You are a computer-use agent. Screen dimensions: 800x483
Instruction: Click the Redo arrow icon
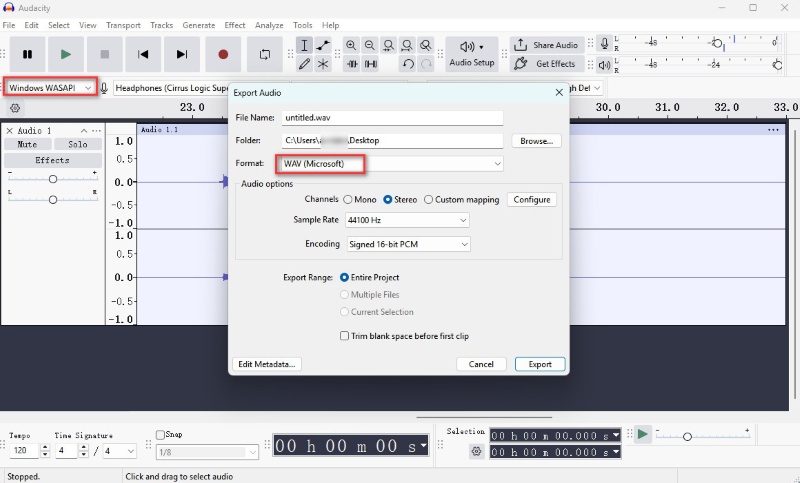tap(426, 64)
